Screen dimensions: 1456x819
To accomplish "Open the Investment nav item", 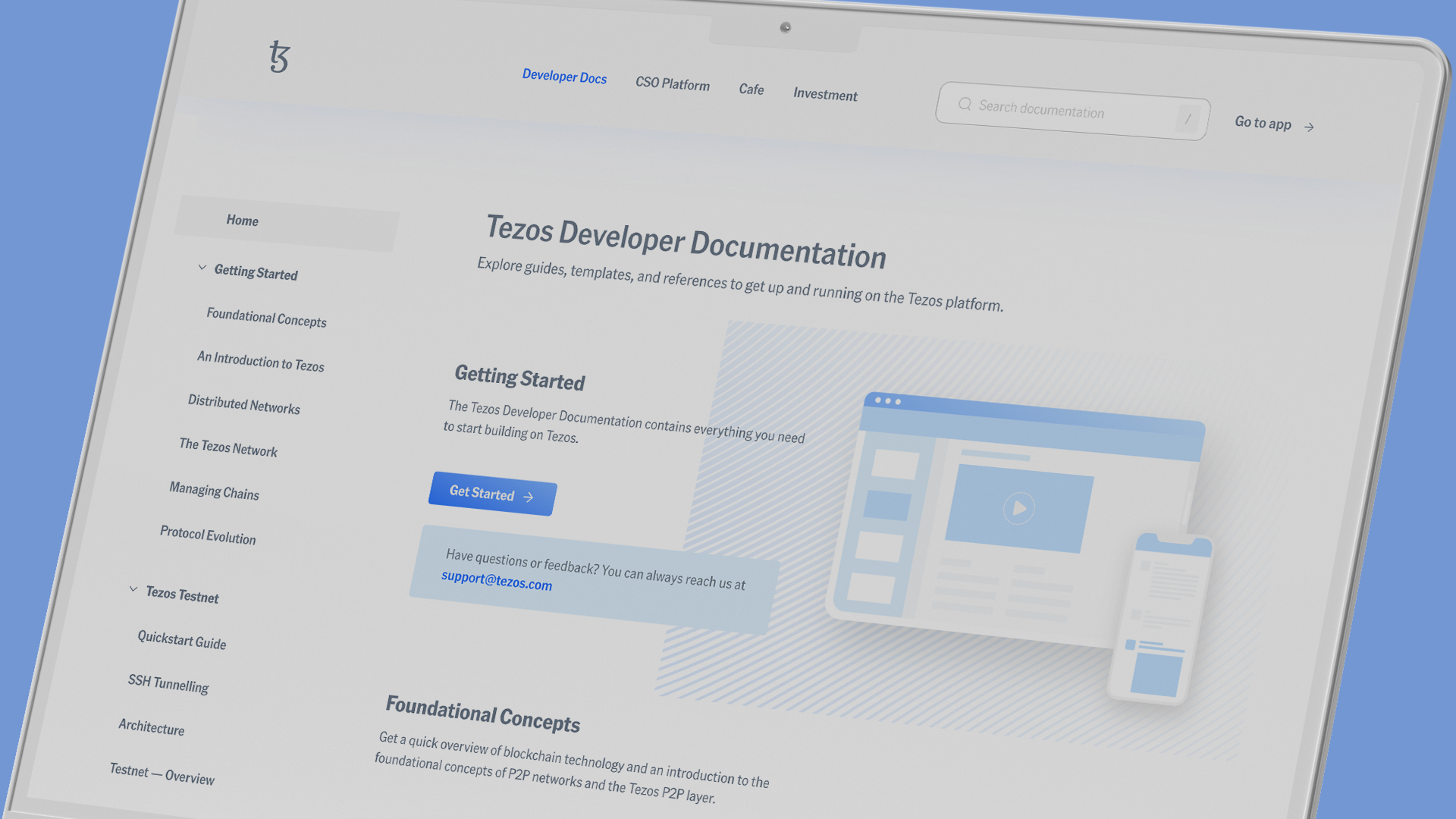I will (x=825, y=94).
